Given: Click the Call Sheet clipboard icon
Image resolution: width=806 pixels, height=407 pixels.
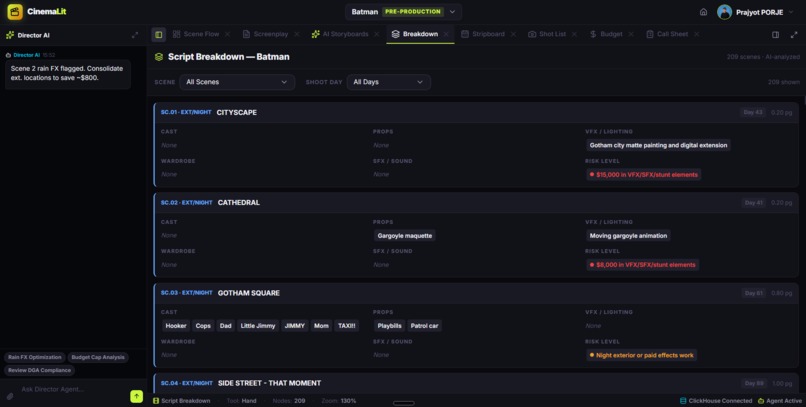Looking at the screenshot, I should pos(650,34).
